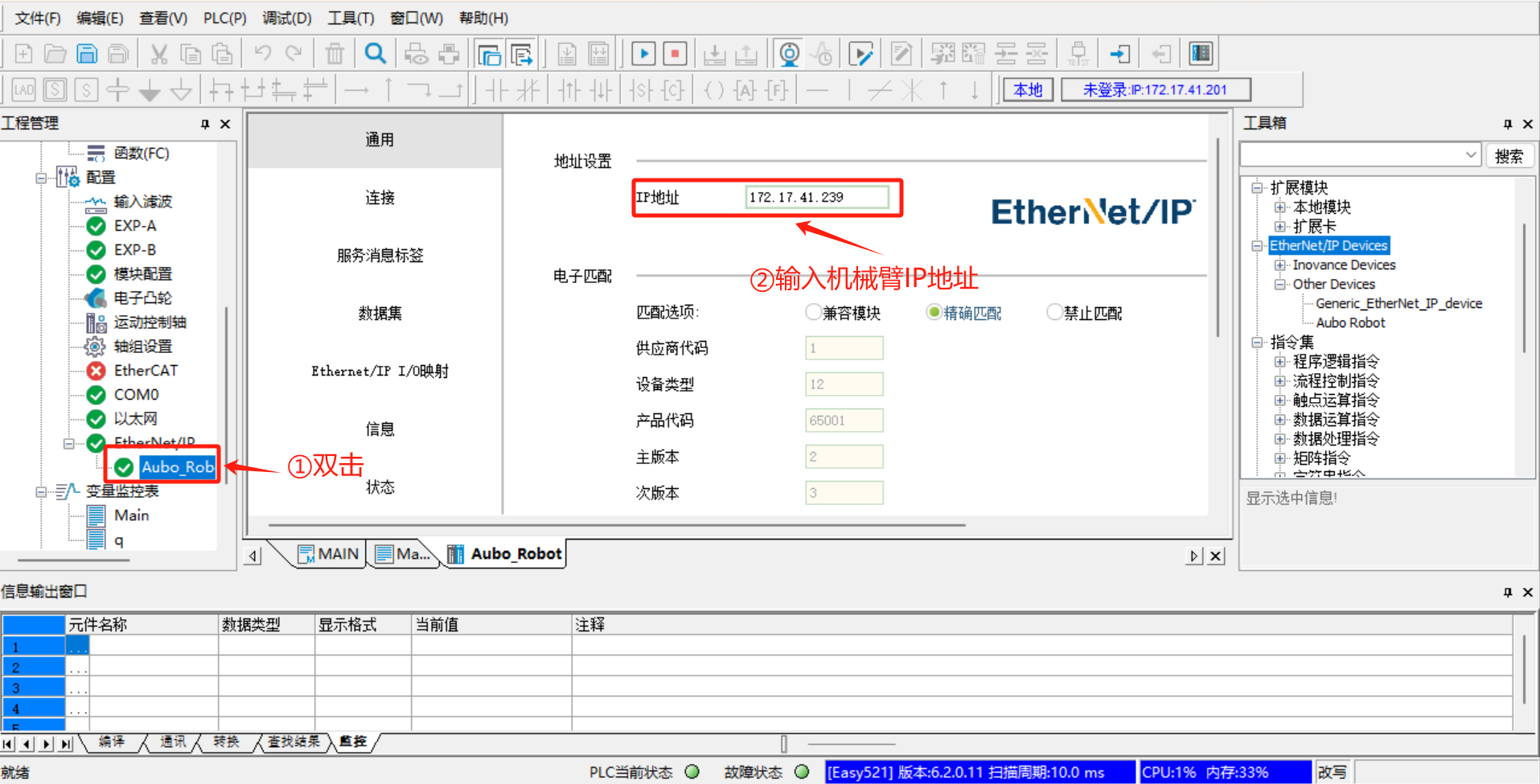Open the 文件(F) menu

[x=38, y=18]
